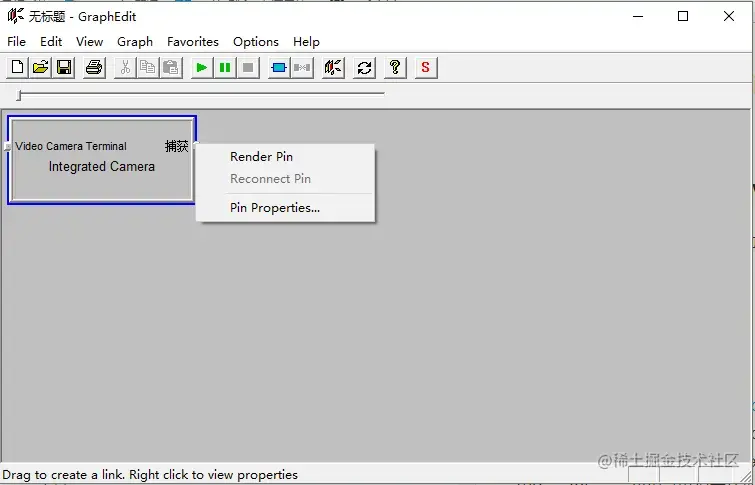Open the Graph menu
The height and width of the screenshot is (485, 755).
[x=135, y=42]
